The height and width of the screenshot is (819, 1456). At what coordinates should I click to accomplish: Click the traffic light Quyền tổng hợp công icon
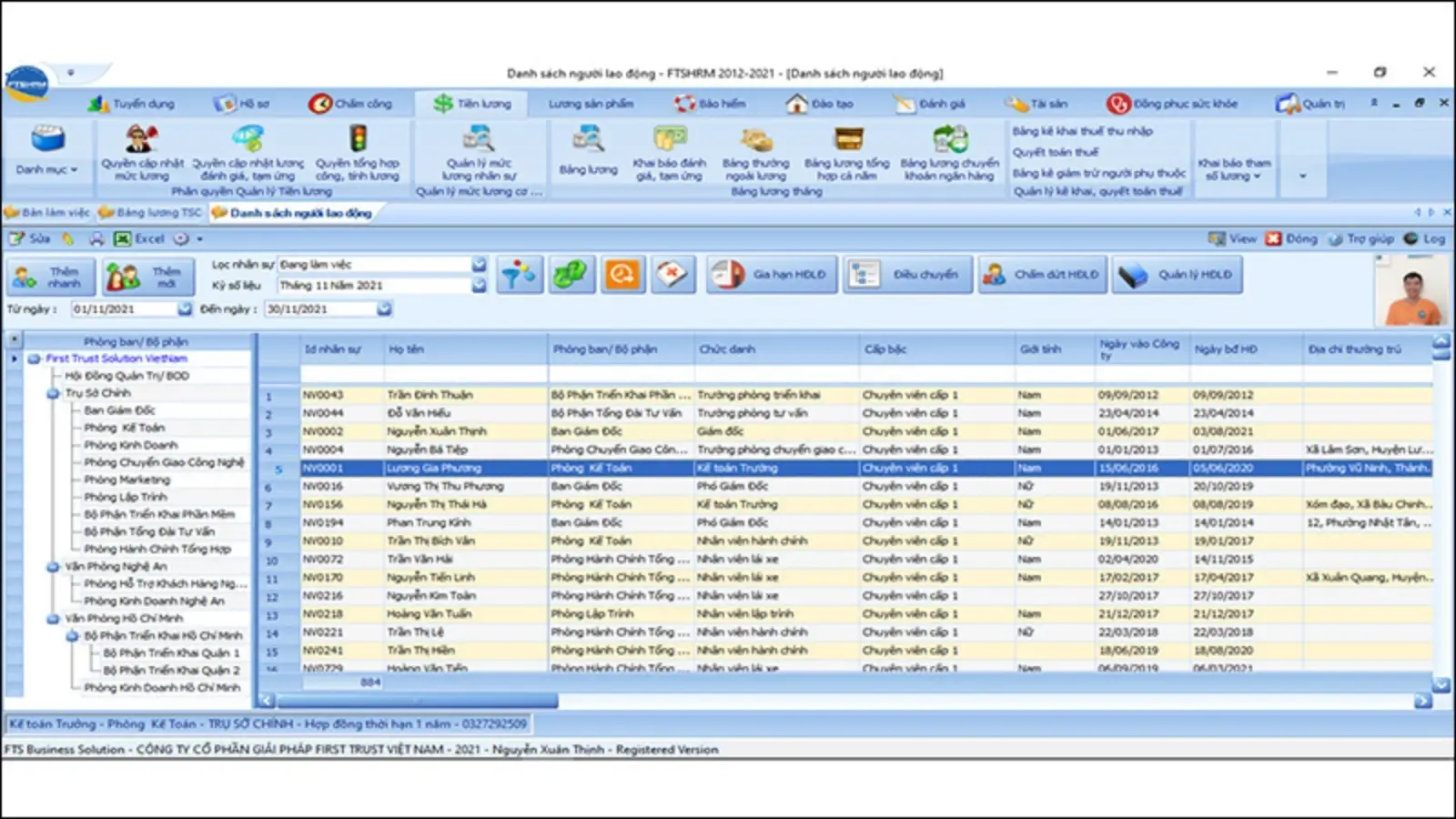tap(358, 139)
